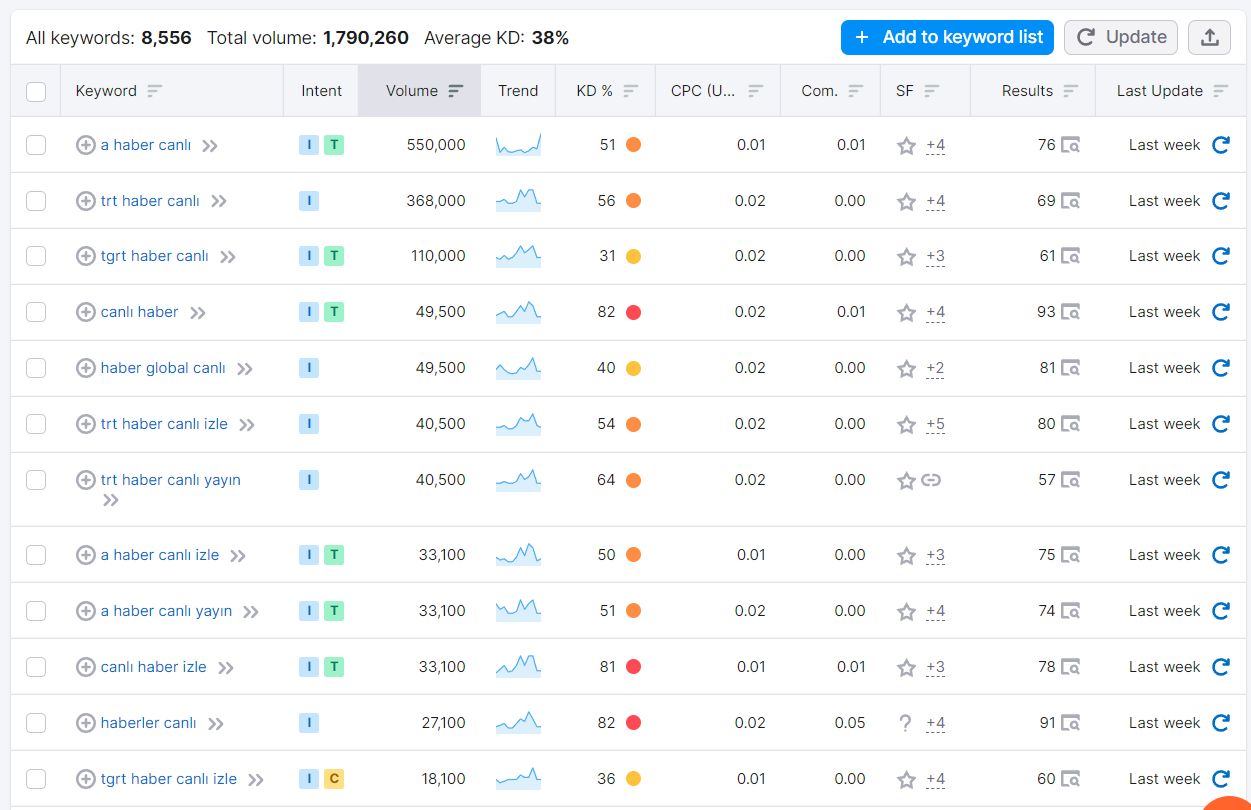Screen dimensions: 1251x810
Task: Open SERP results icon for 'canlı haber izle'
Action: coord(1070,667)
